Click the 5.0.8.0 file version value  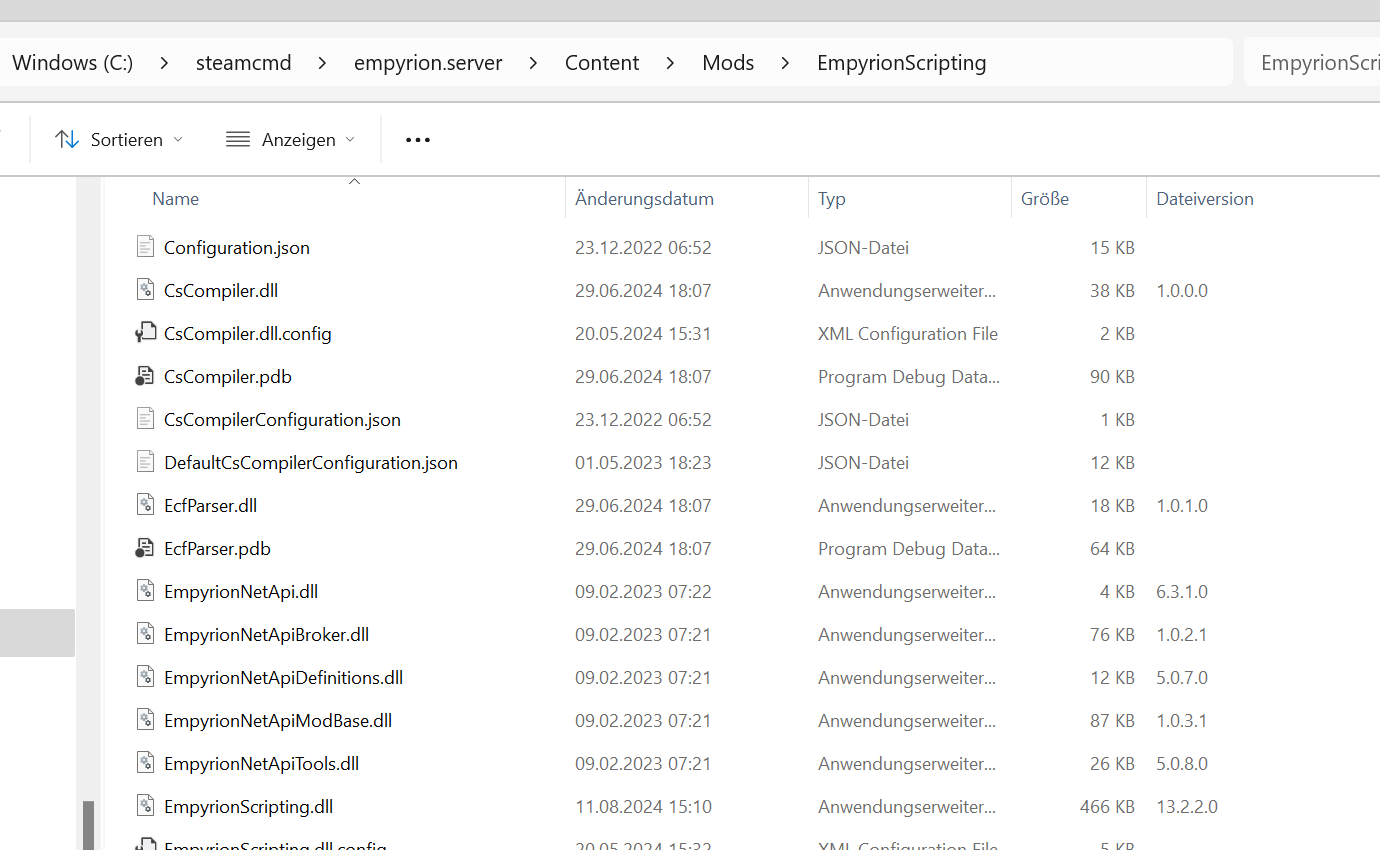[1182, 763]
